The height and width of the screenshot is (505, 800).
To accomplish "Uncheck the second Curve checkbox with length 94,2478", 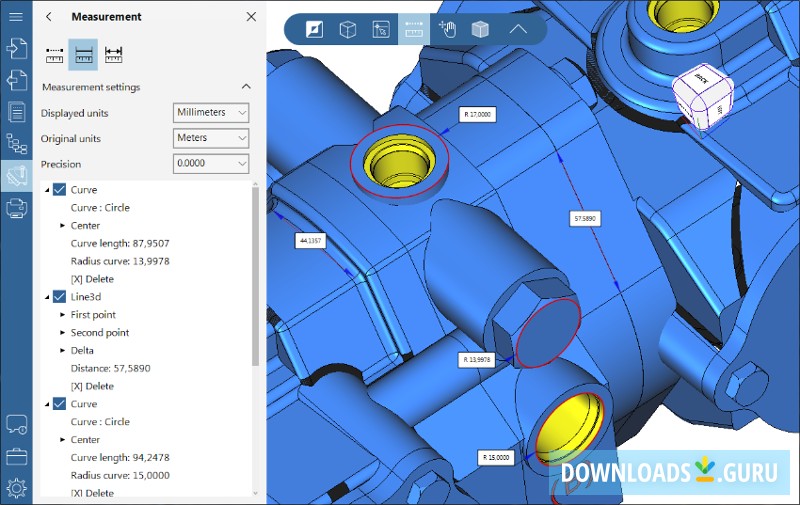I will 59,404.
